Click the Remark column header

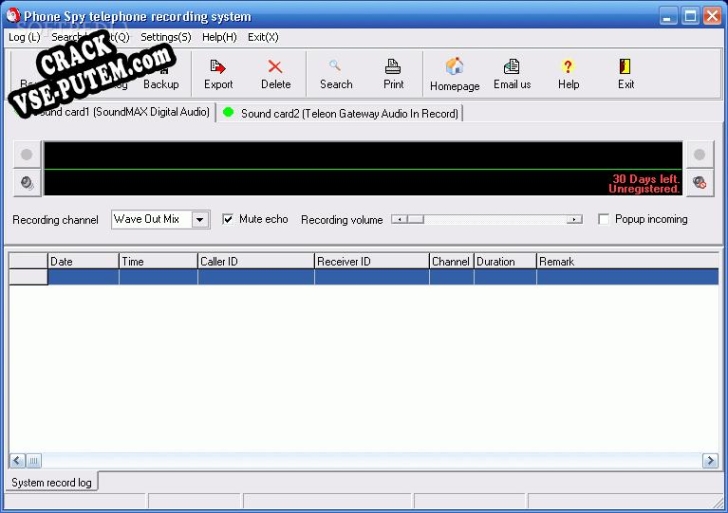point(628,261)
